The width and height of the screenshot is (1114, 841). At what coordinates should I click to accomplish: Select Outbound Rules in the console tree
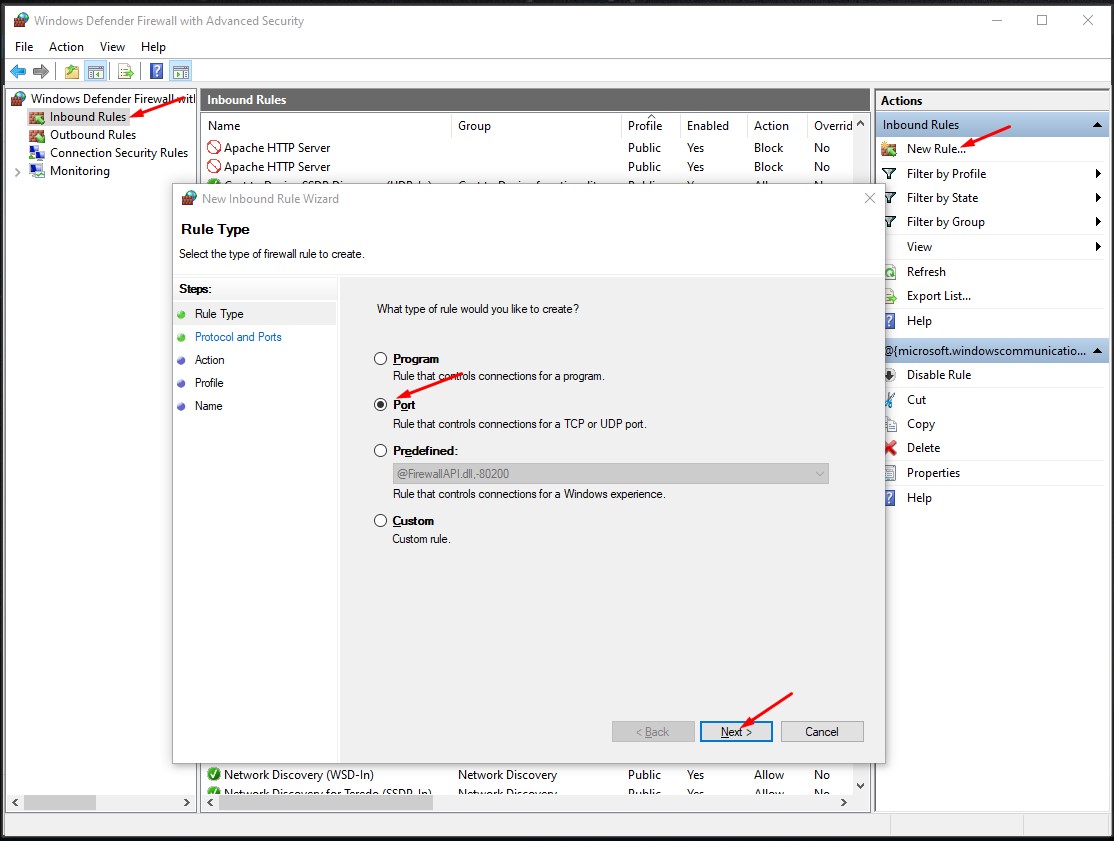pos(91,134)
